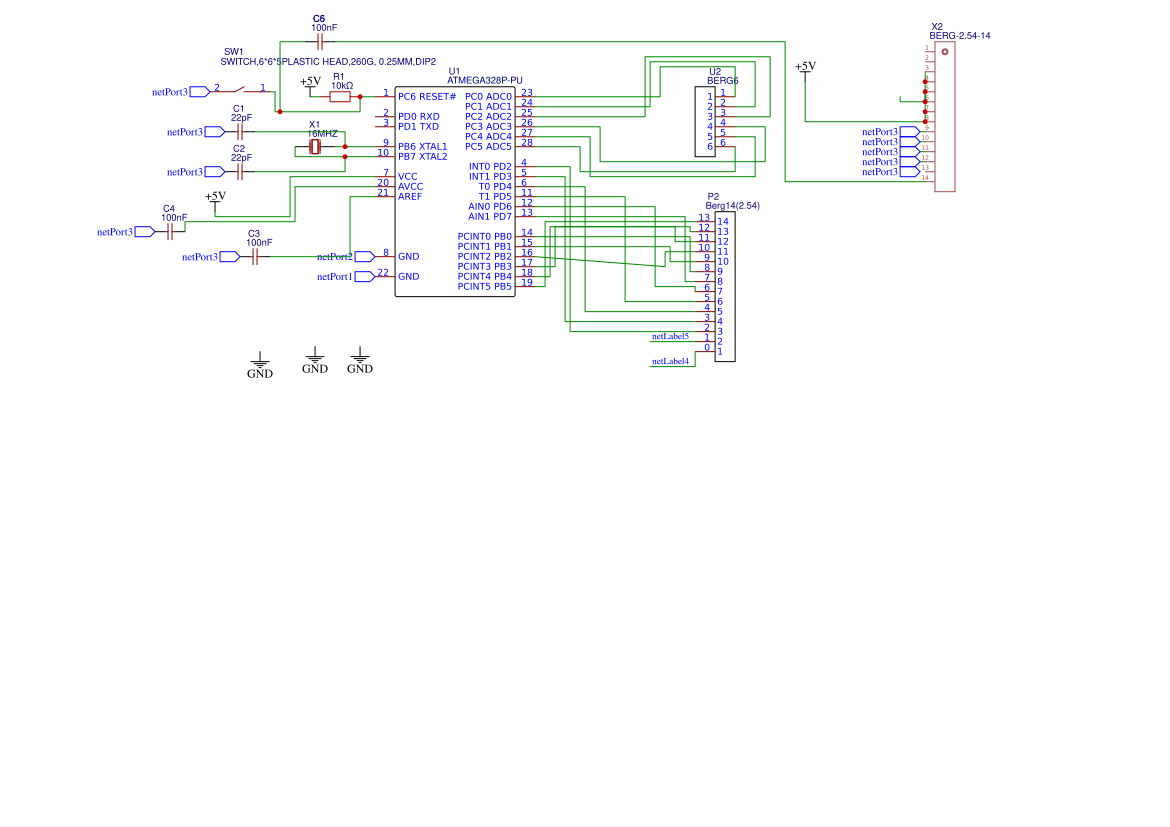Select the +5V symbol near X2 connector
Viewport: 1170px width, 827px height.
[x=805, y=68]
